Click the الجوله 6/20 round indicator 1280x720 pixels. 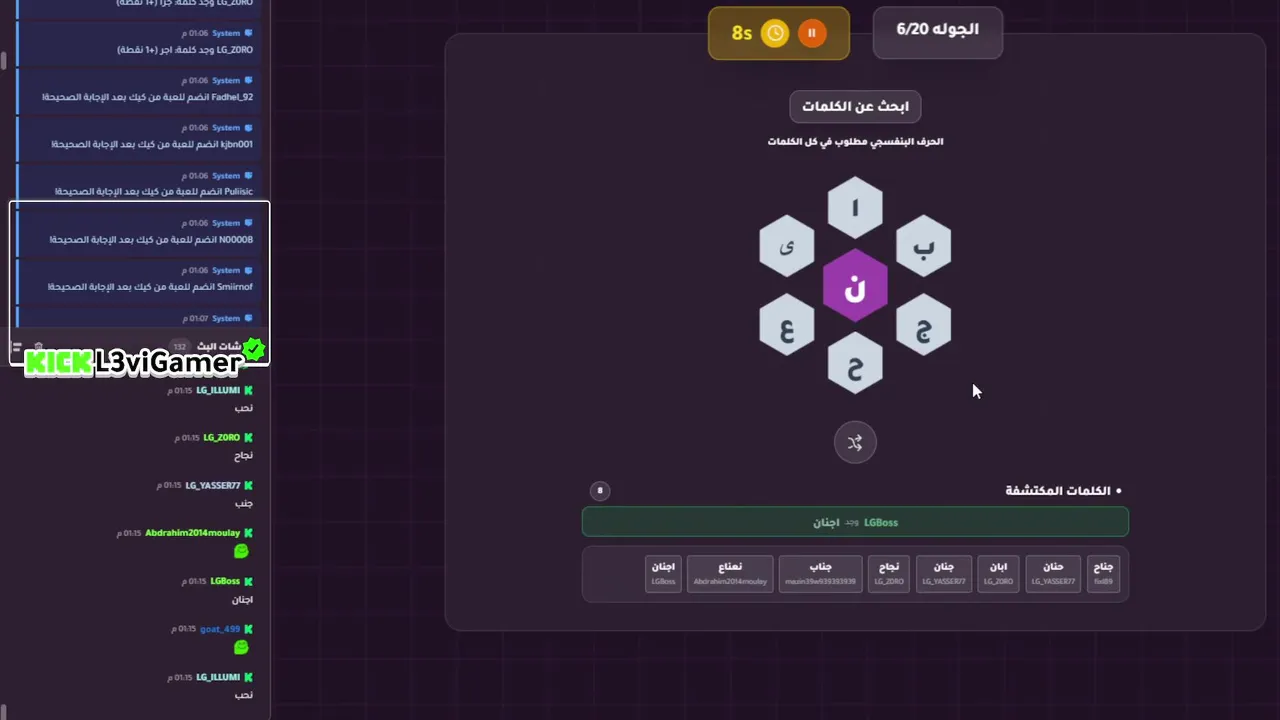(937, 30)
